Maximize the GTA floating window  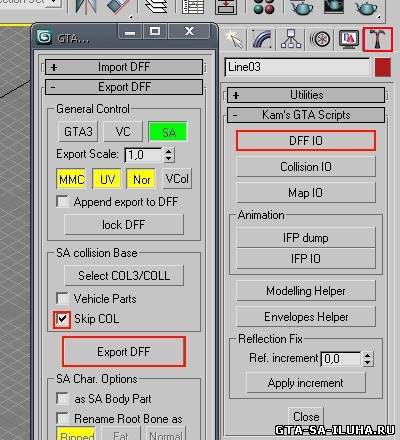pos(155,32)
